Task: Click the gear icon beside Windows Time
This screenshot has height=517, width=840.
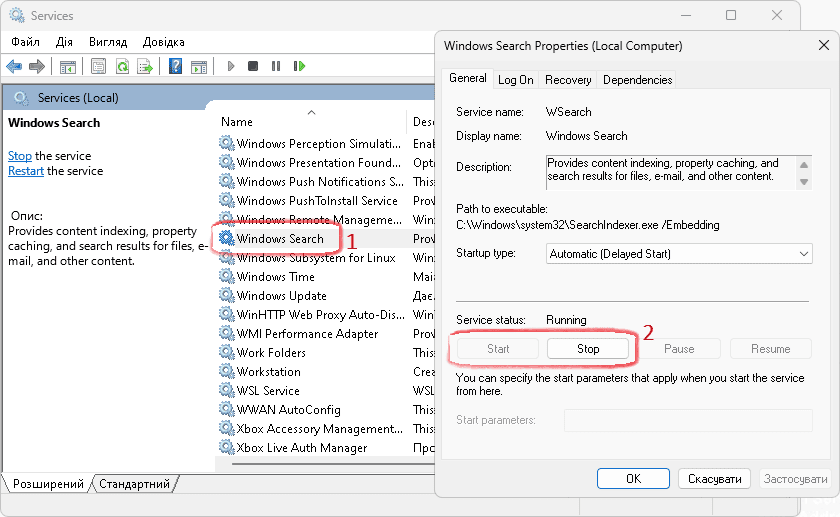Action: tap(227, 276)
